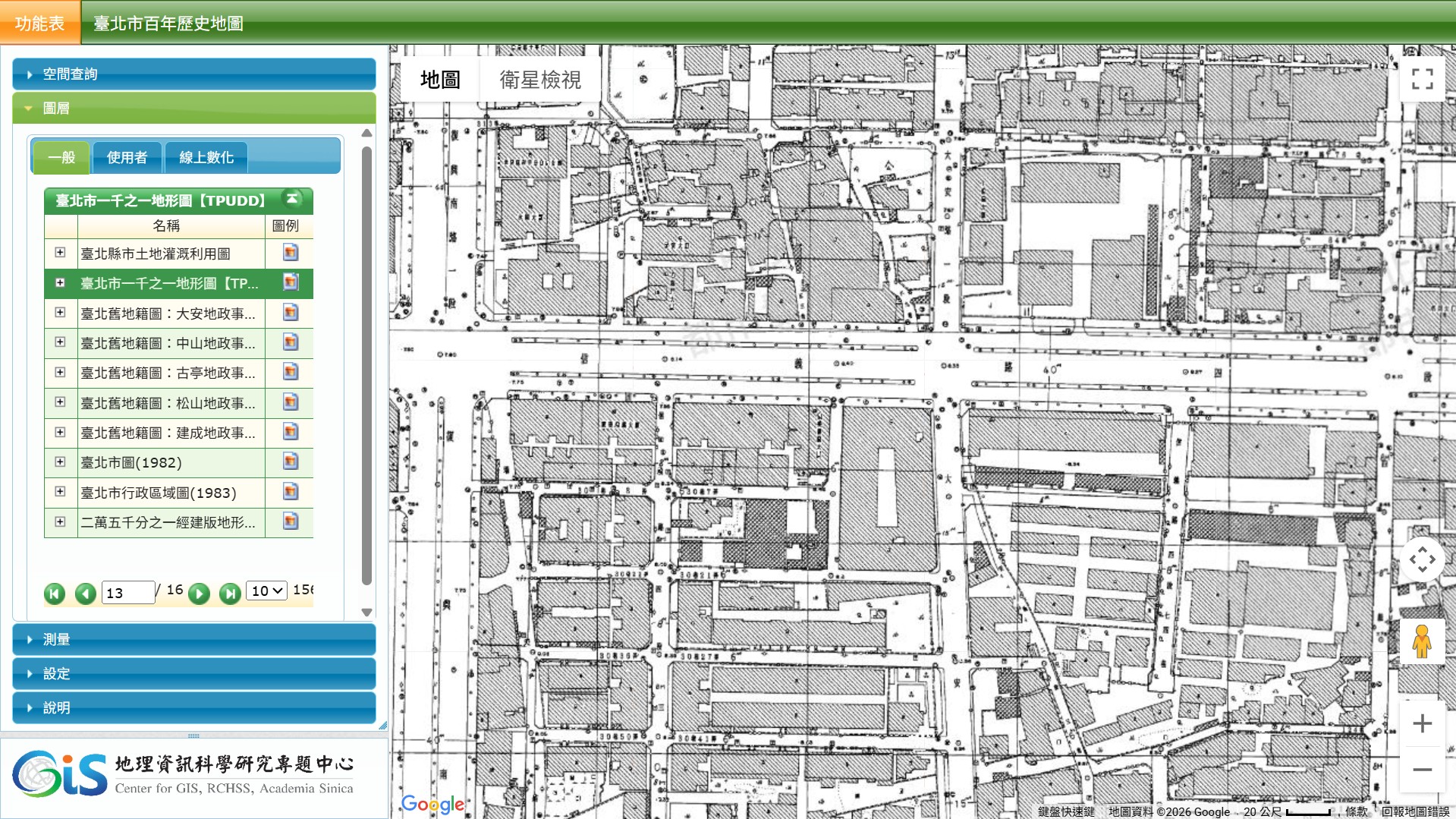Viewport: 1456px width, 819px height.
Task: Expand the 空間查詢 accordion section
Action: pos(194,74)
